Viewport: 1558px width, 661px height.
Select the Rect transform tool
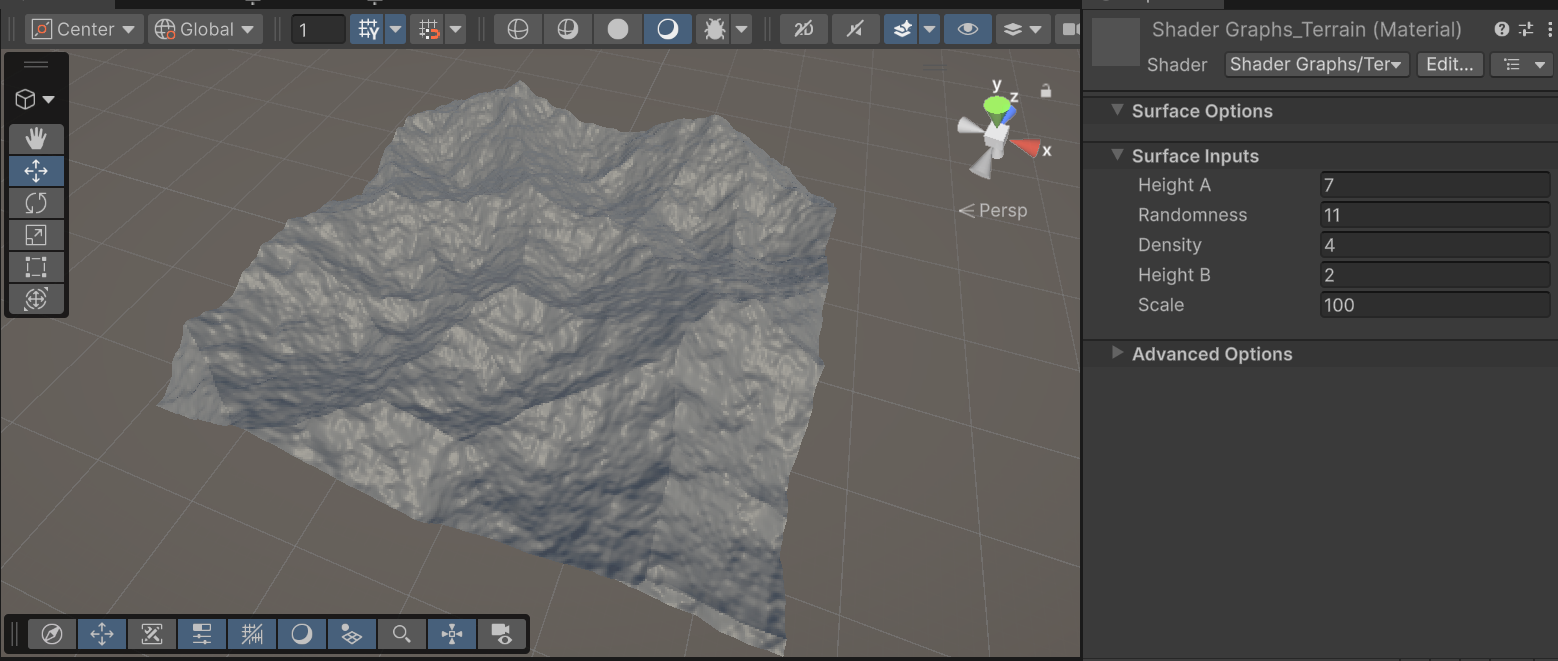pyautogui.click(x=36, y=267)
